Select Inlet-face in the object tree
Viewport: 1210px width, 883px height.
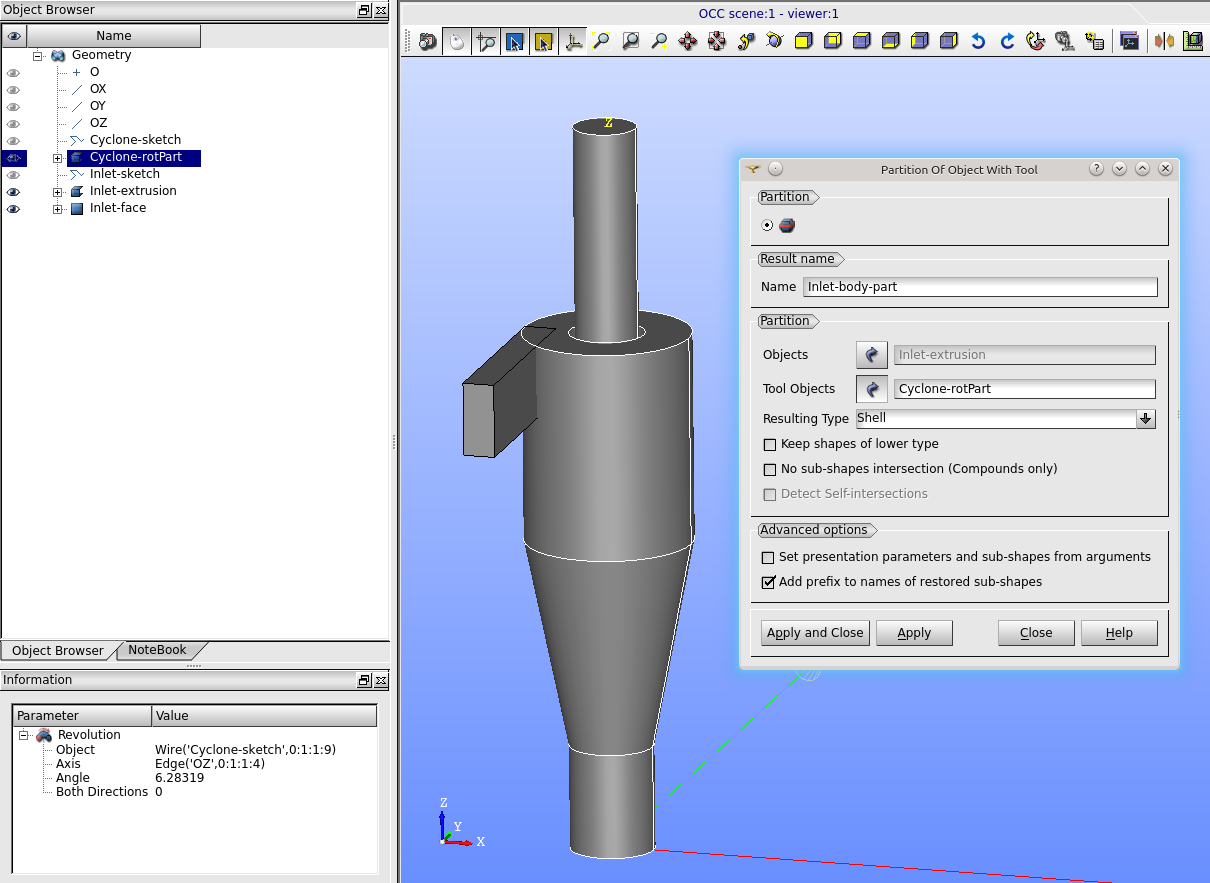coord(118,208)
